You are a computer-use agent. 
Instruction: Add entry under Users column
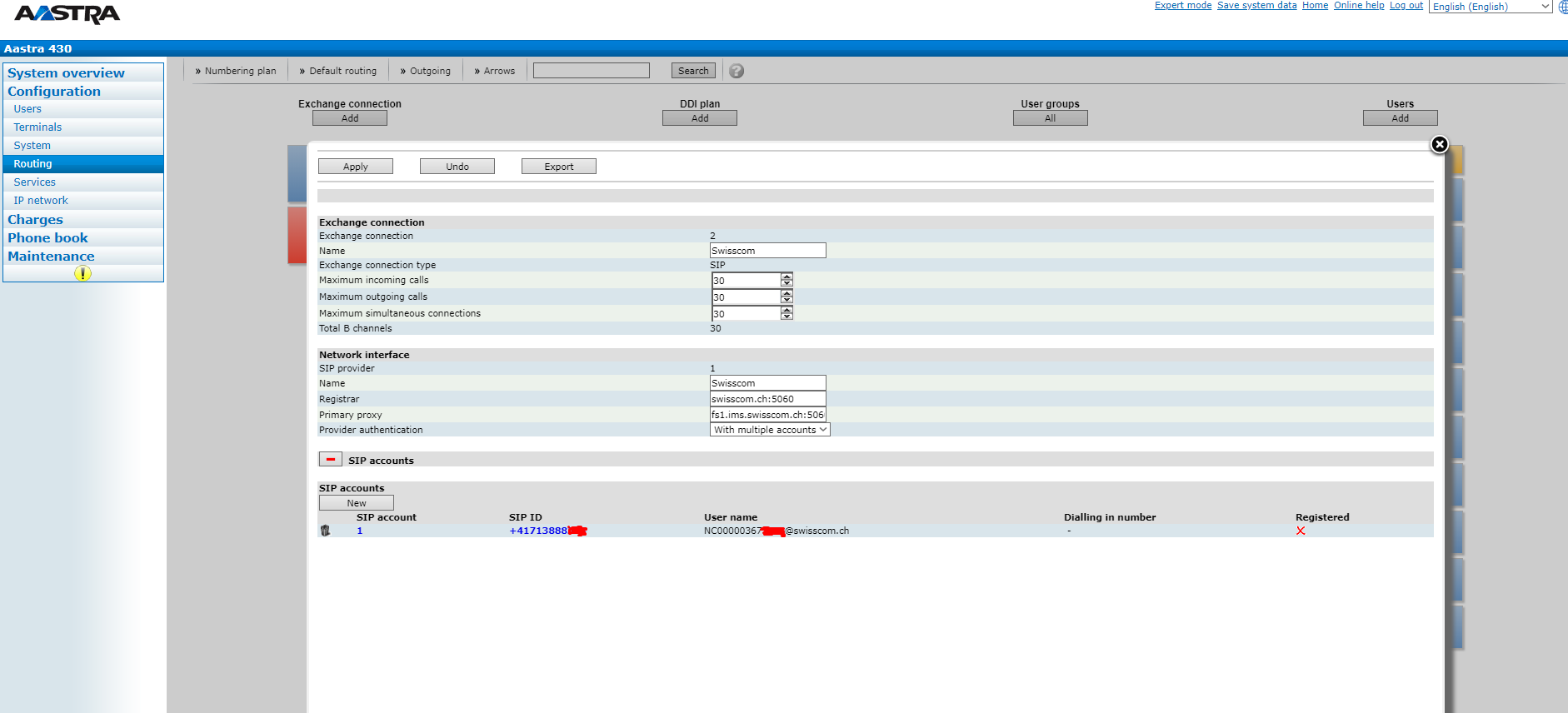pyautogui.click(x=1401, y=118)
